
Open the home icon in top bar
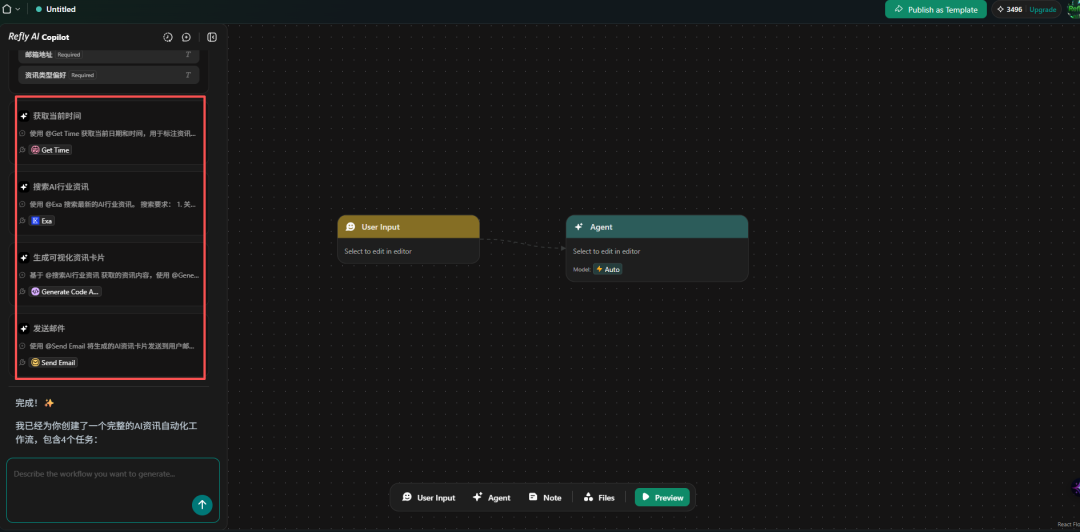pyautogui.click(x=8, y=9)
